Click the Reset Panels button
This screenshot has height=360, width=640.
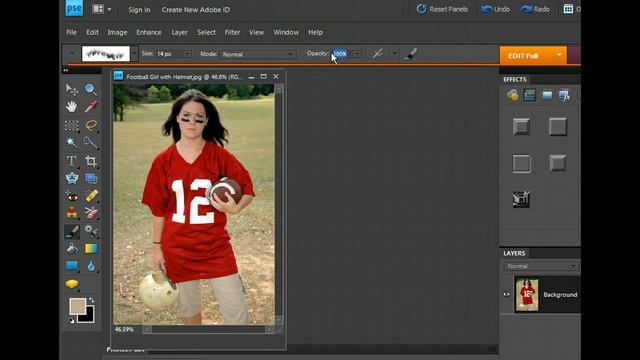pyautogui.click(x=442, y=9)
